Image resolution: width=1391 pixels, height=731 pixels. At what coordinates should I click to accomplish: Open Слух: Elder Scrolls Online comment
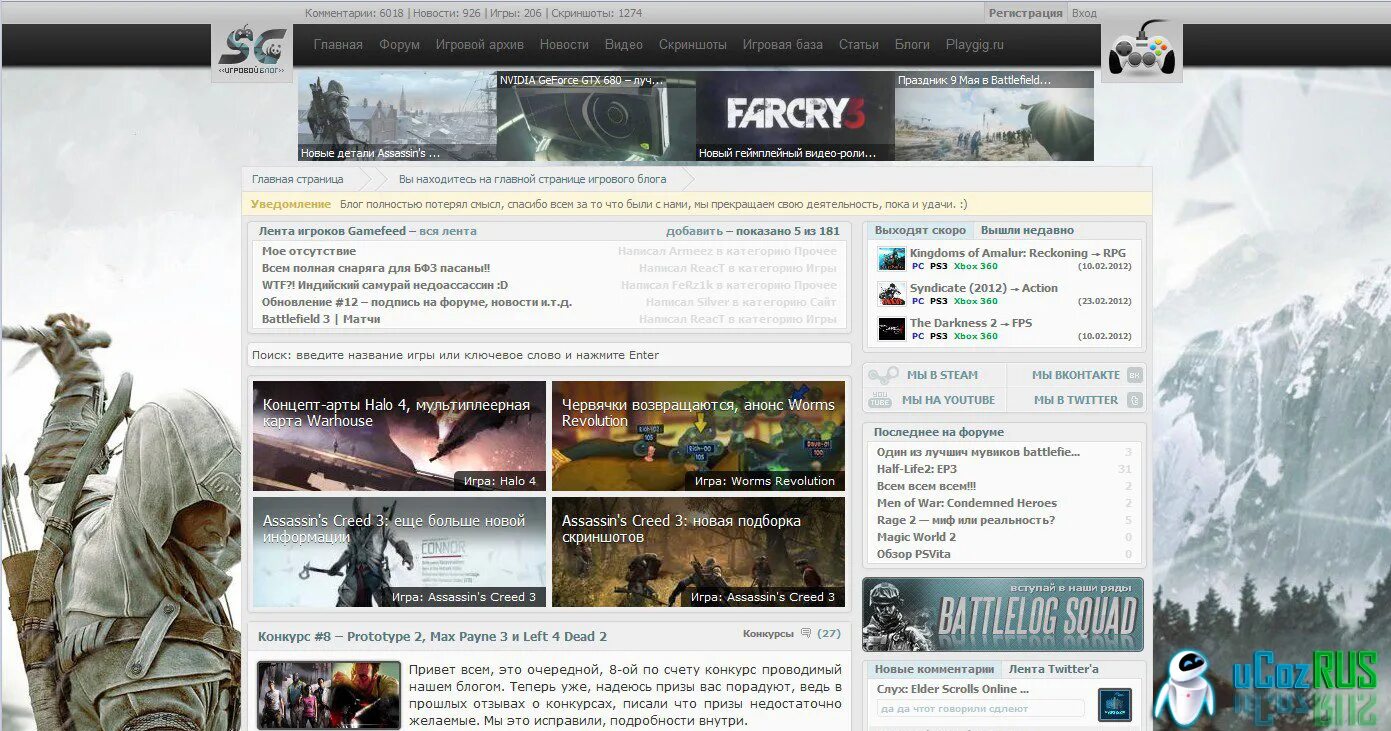coord(953,689)
